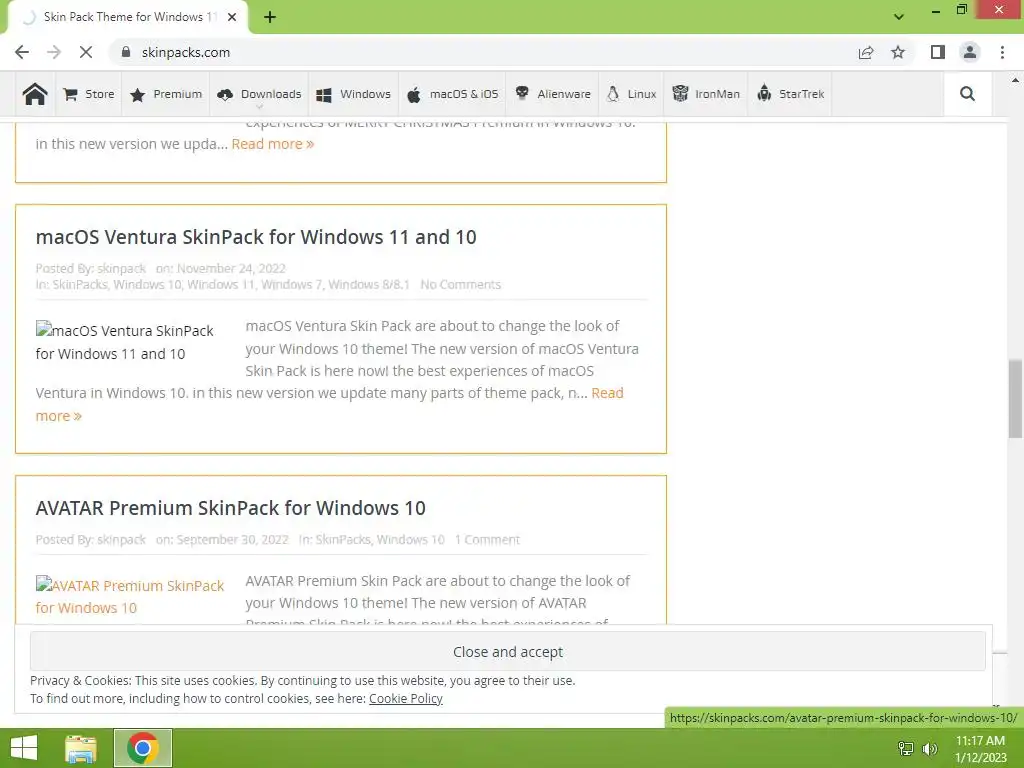This screenshot has width=1024, height=768.
Task: Click Read more in macOS Ventura post
Action: click(607, 393)
